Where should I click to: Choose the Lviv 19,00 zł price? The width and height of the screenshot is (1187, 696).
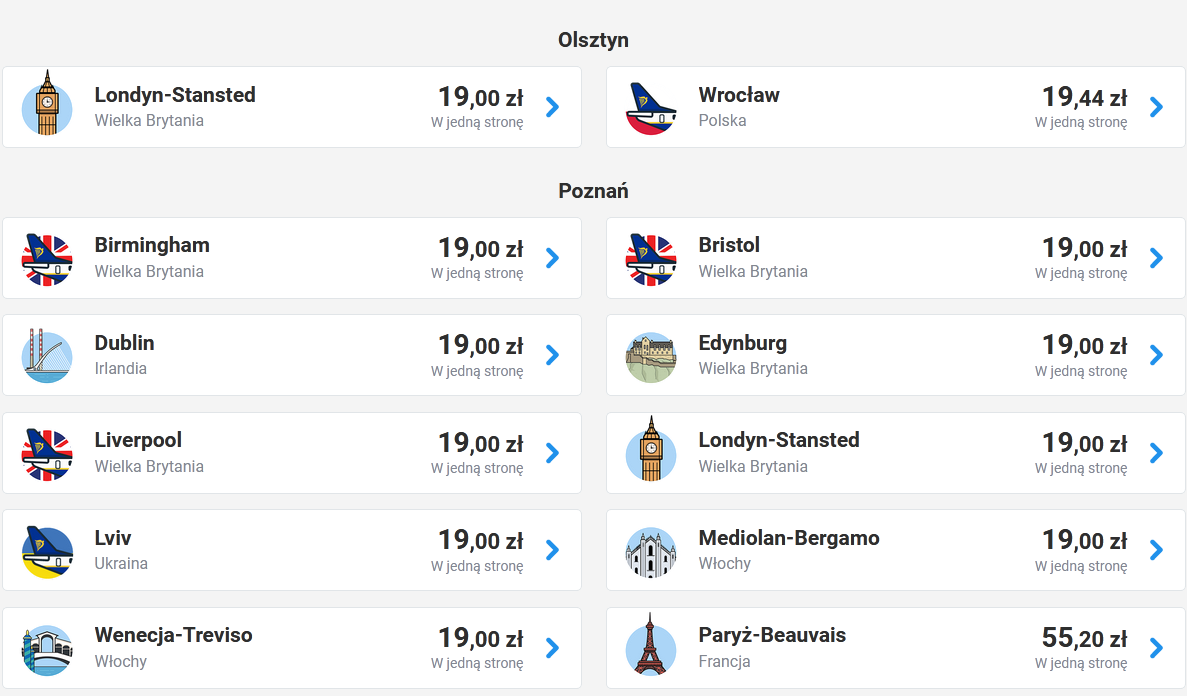(481, 540)
